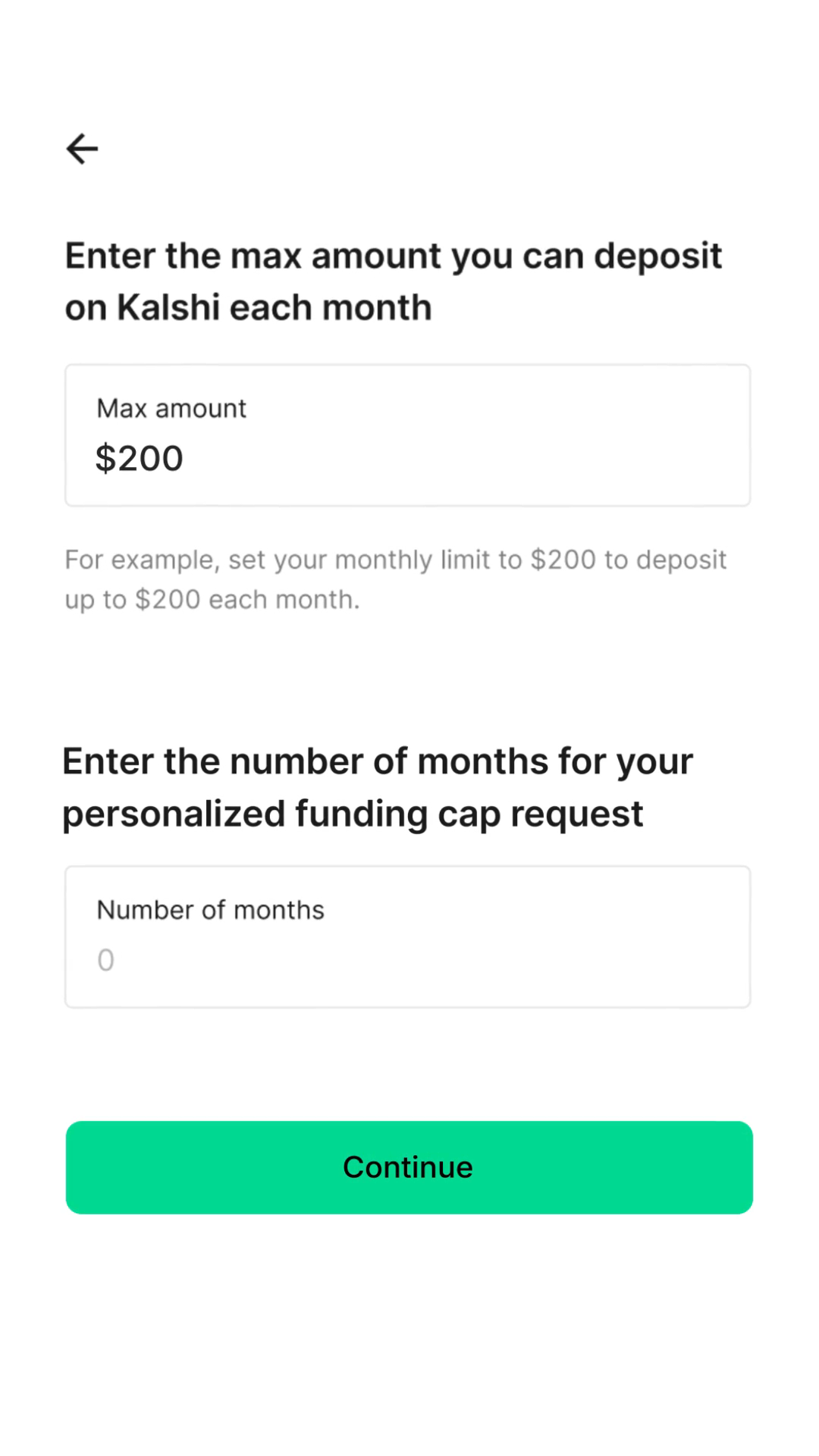Focus the Number of months field
Viewport: 819px width, 1456px height.
tap(407, 937)
